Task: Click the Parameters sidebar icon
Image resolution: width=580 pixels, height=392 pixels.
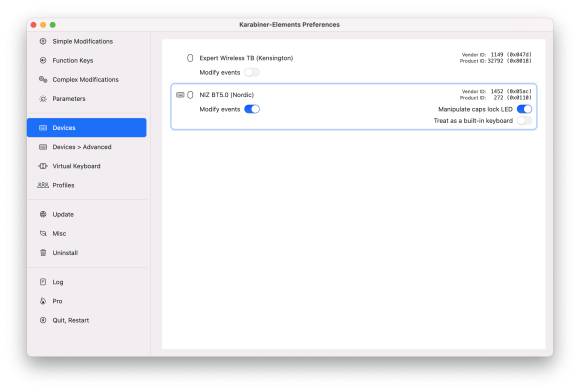Action: 43,99
